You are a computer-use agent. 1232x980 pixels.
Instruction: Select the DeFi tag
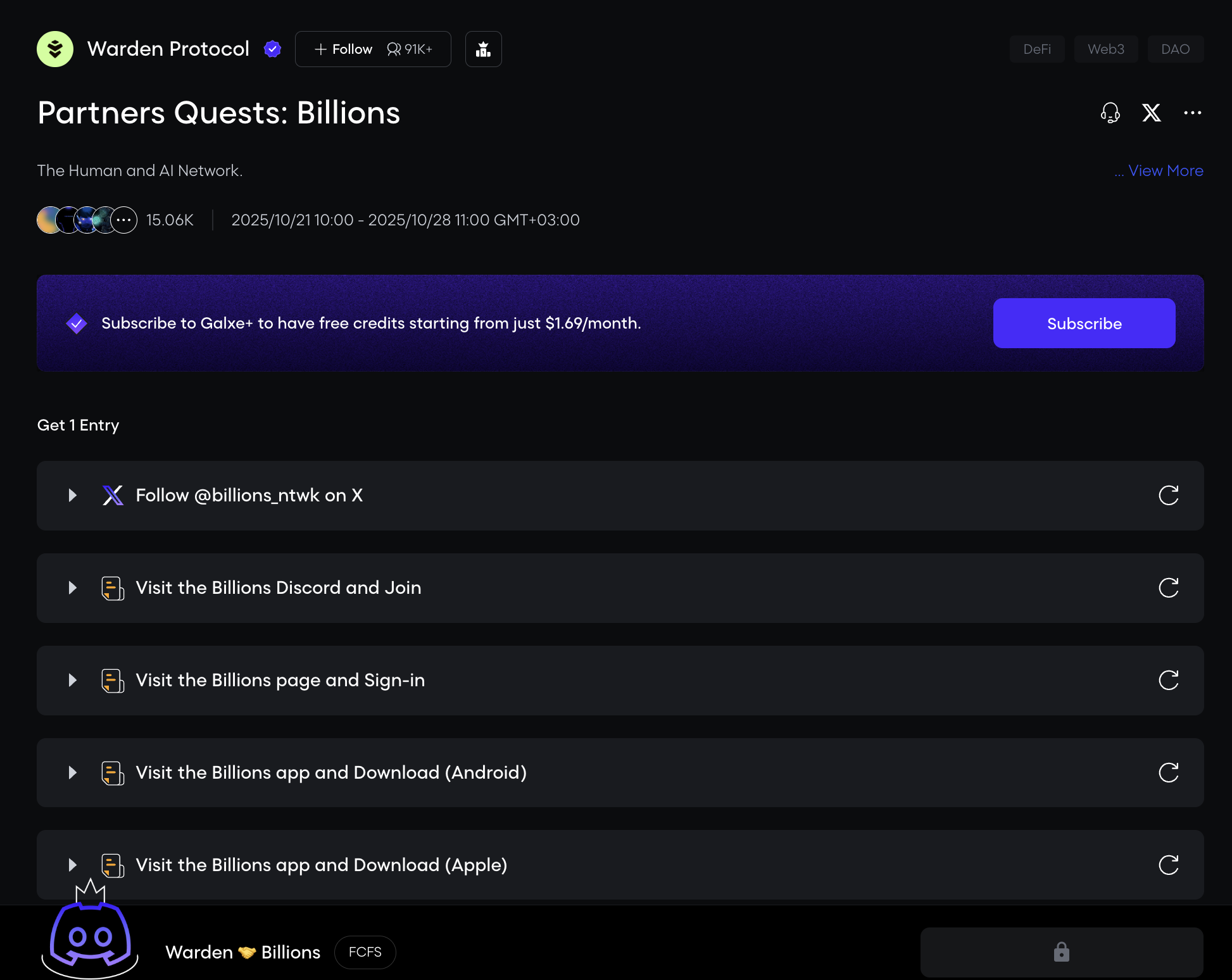(x=1036, y=49)
